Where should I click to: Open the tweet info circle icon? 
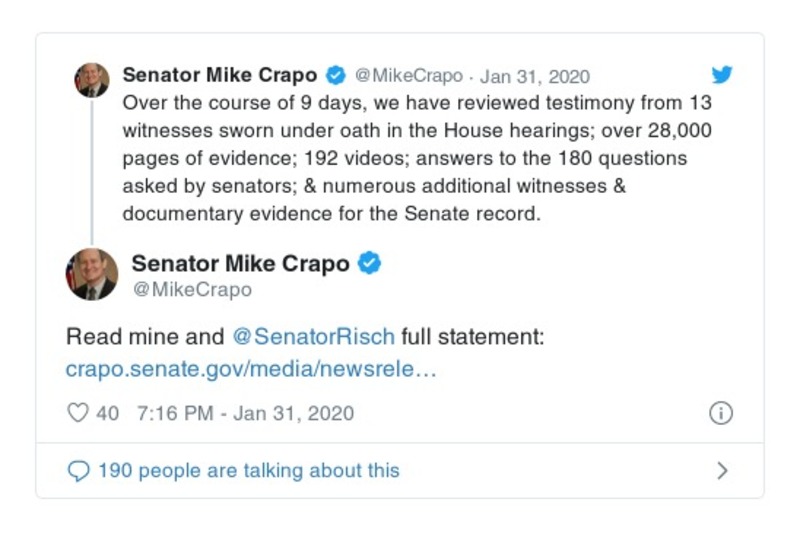pyautogui.click(x=720, y=413)
